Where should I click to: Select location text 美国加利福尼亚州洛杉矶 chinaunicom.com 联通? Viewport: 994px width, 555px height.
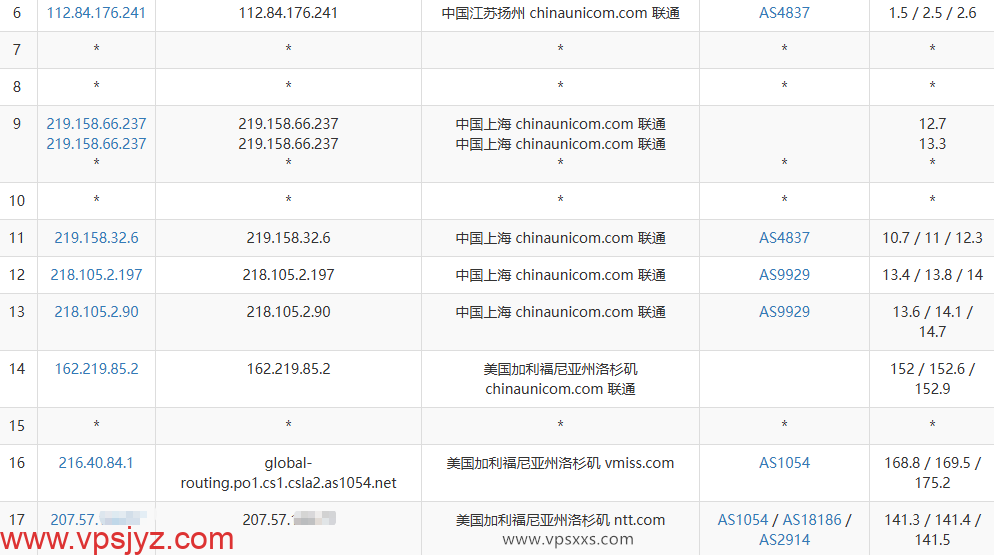pos(560,379)
